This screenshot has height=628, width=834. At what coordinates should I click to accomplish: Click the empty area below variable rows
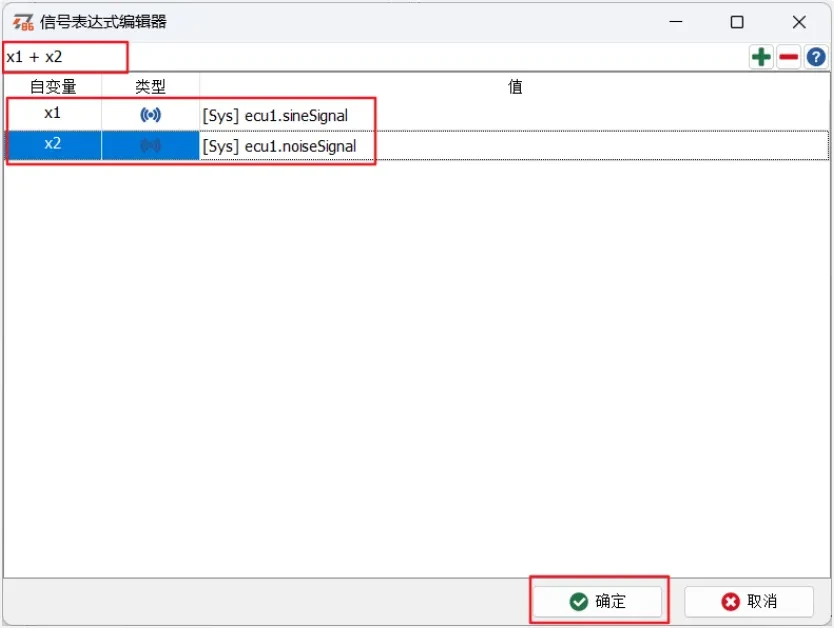[x=416, y=370]
